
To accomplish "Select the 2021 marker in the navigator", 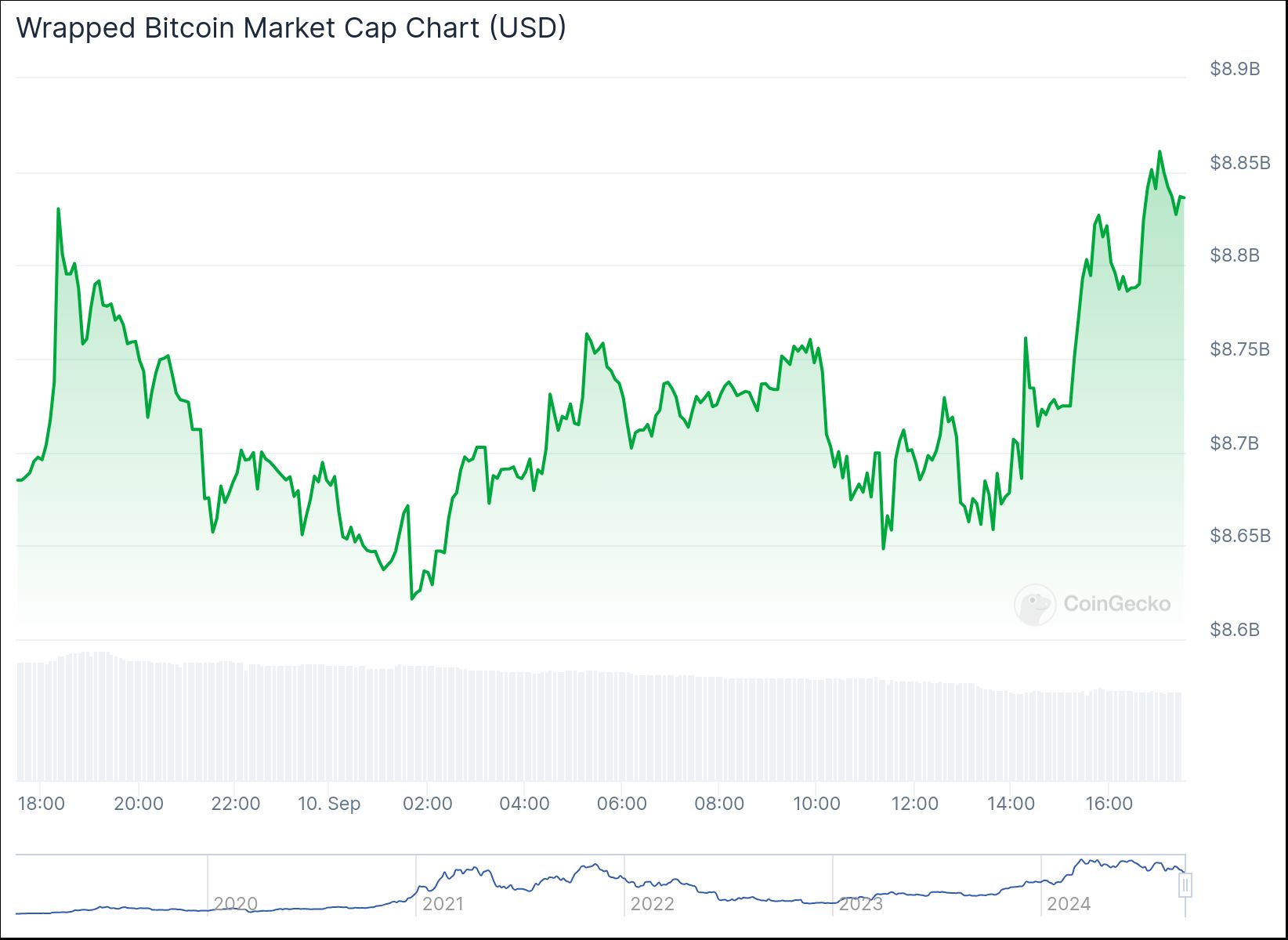I will point(443,904).
